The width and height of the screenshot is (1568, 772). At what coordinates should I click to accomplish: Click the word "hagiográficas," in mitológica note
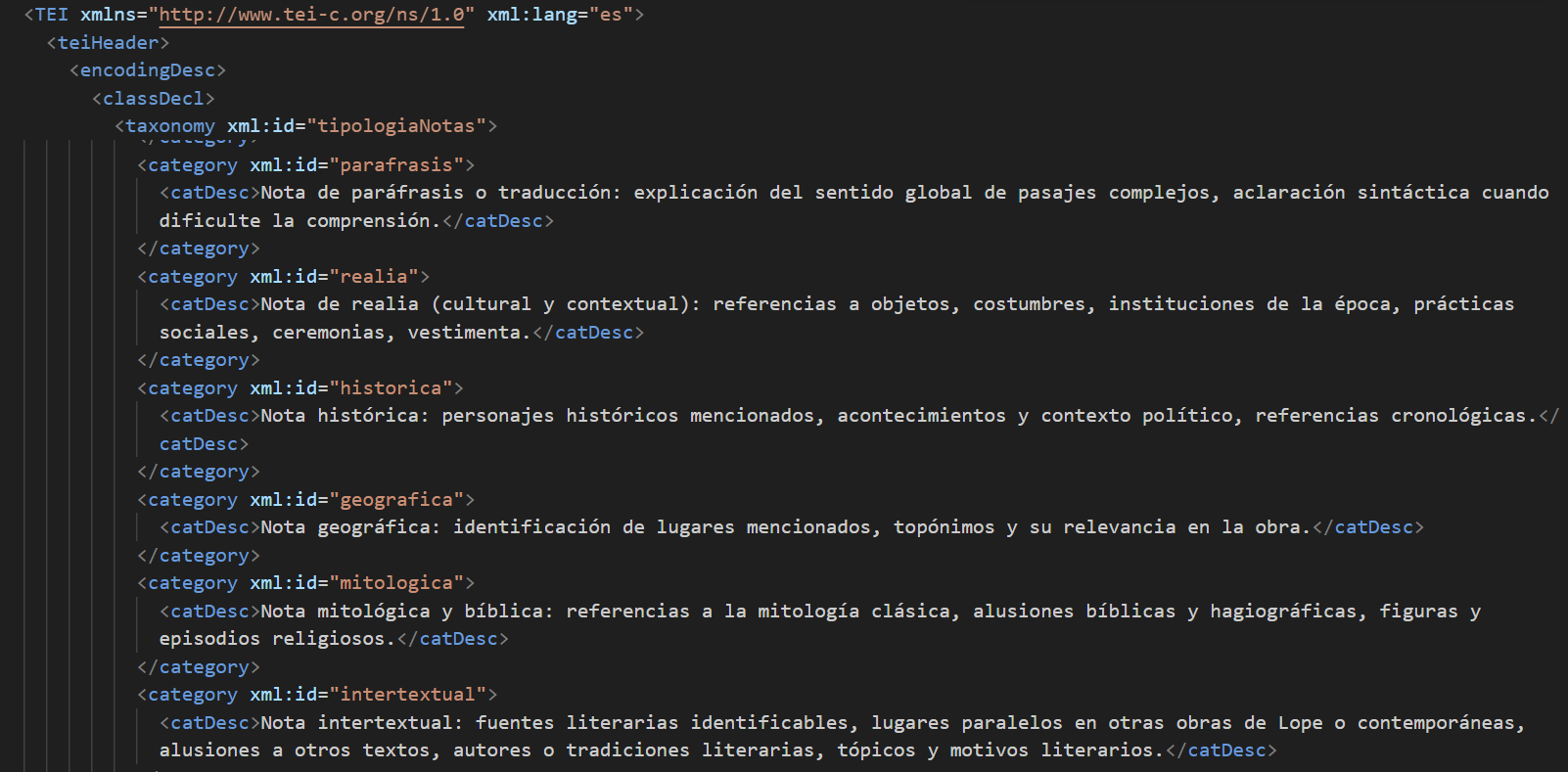pos(1289,612)
